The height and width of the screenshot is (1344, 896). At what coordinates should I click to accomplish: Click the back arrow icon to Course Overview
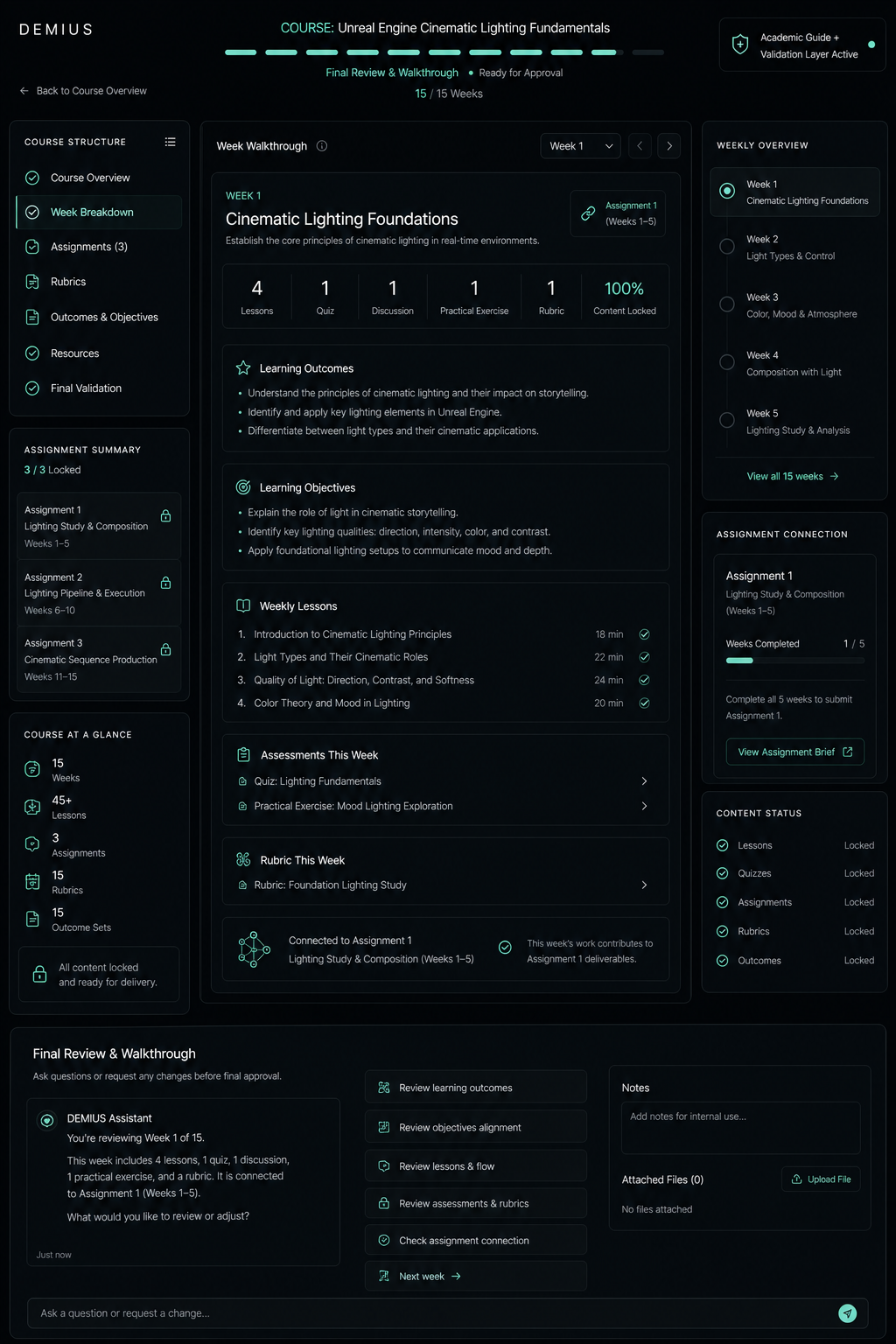24,91
